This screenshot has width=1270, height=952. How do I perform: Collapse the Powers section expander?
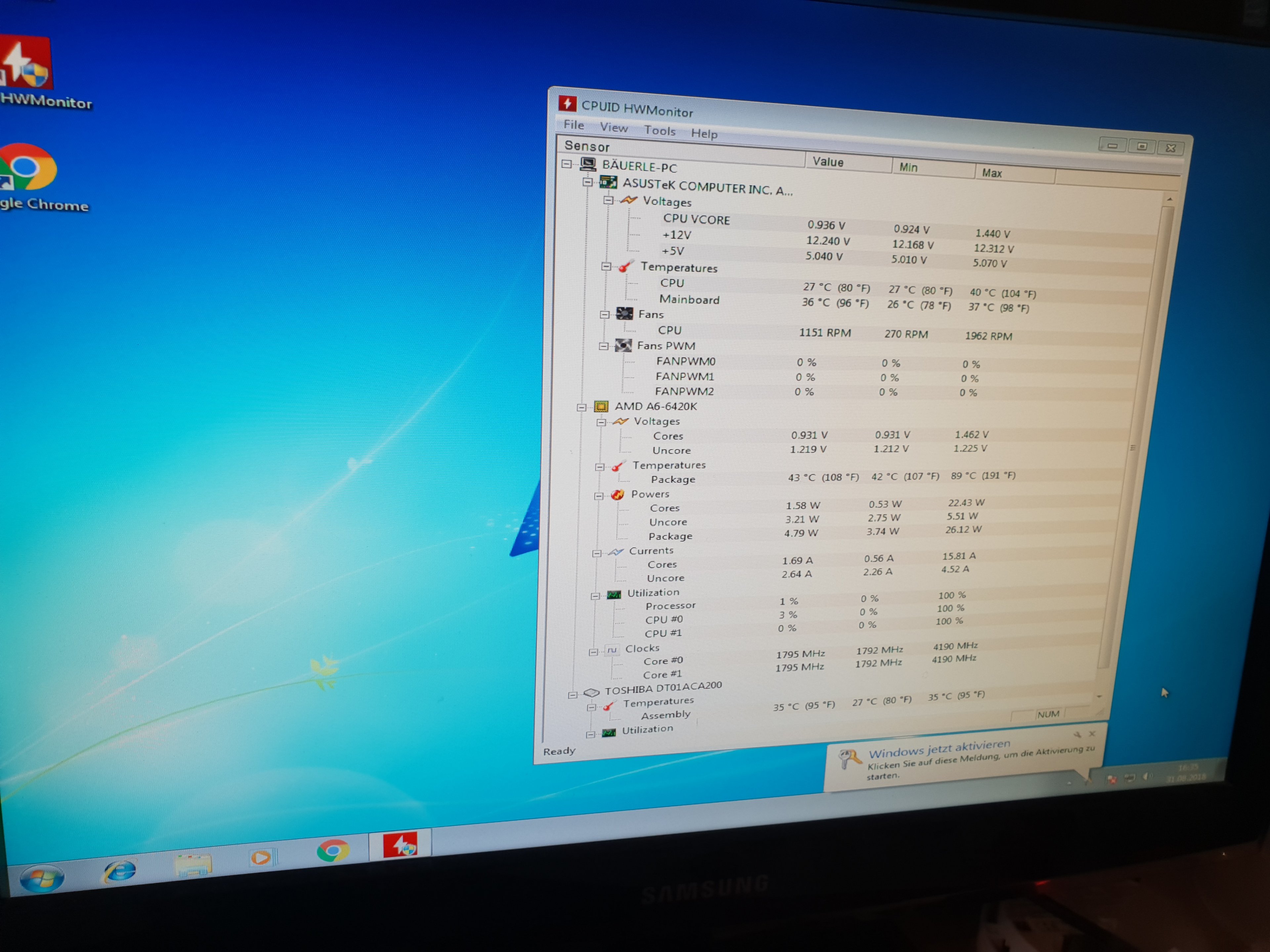(598, 496)
